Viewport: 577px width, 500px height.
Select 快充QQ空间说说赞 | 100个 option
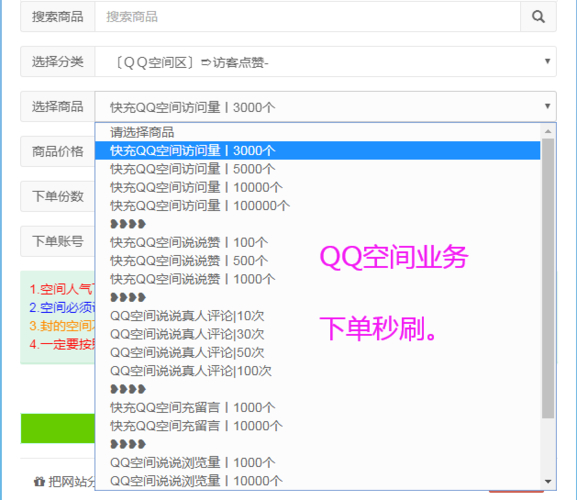pyautogui.click(x=317, y=242)
